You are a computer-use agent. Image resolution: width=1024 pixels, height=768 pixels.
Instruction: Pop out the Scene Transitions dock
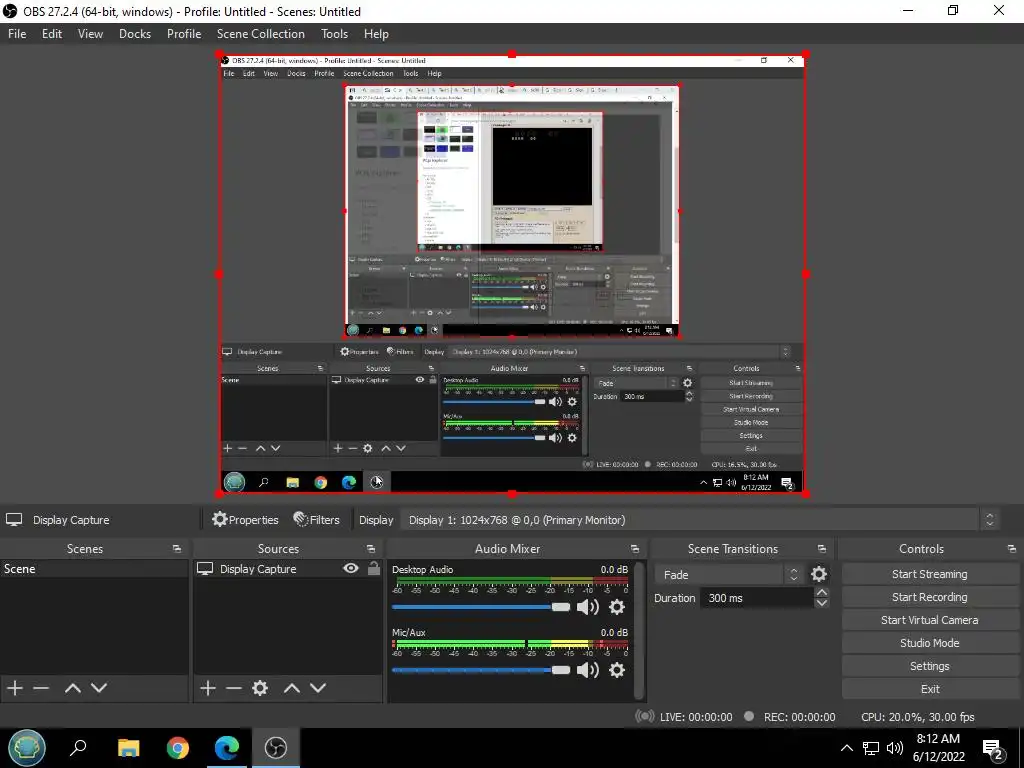click(x=822, y=549)
